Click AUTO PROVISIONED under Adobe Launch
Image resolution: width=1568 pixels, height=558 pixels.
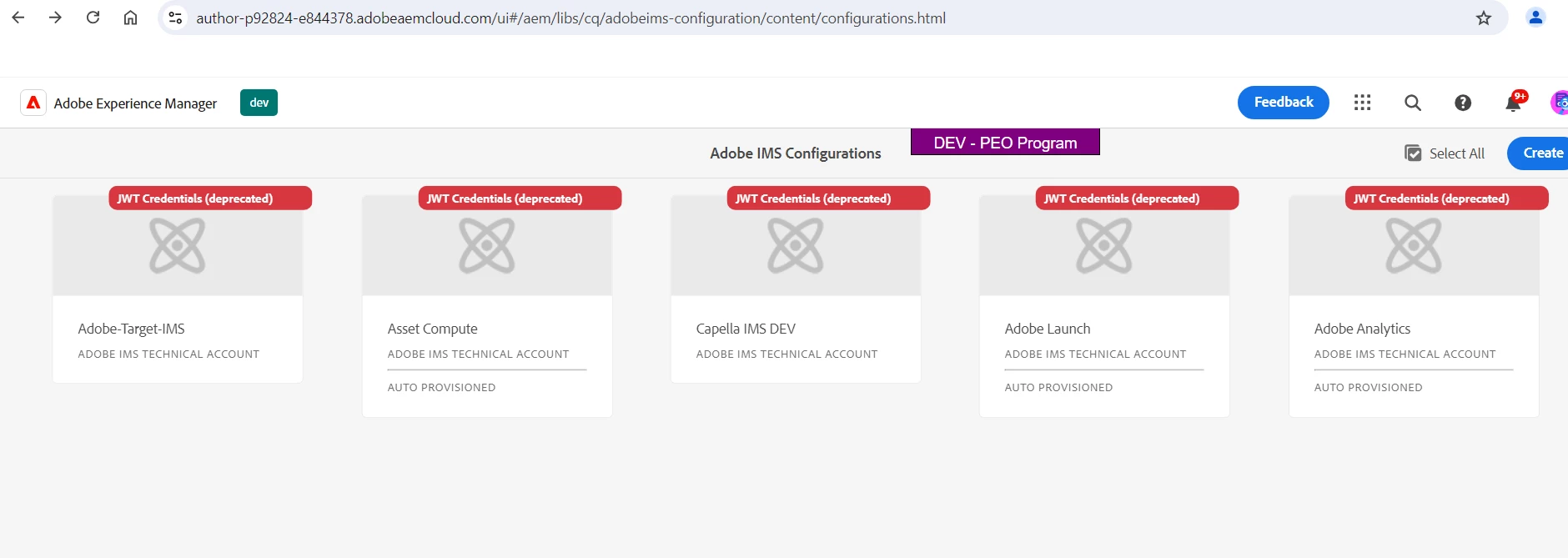coord(1059,388)
